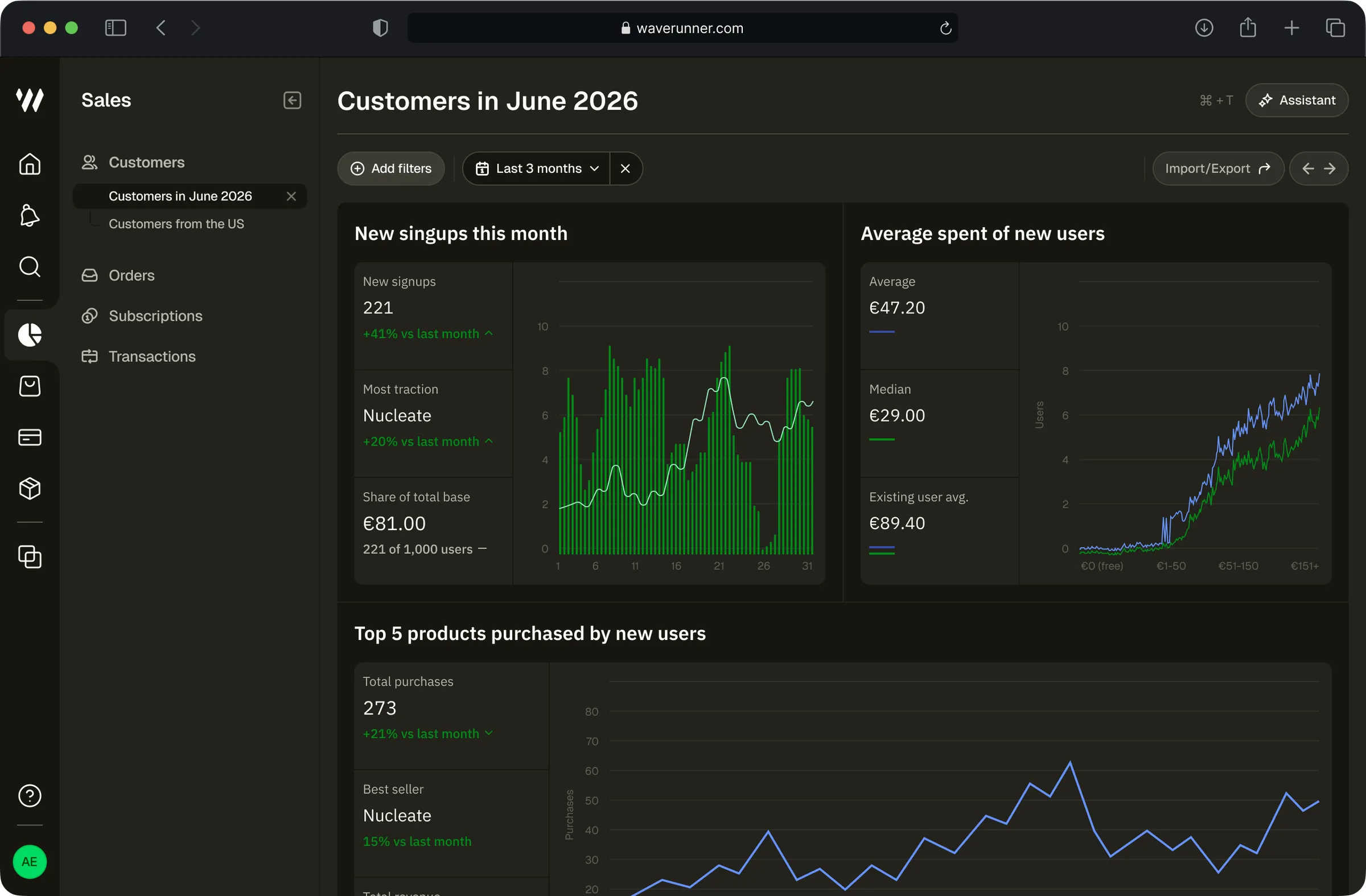The width and height of the screenshot is (1366, 896).
Task: Click Average spent of new users heading
Action: tap(982, 233)
